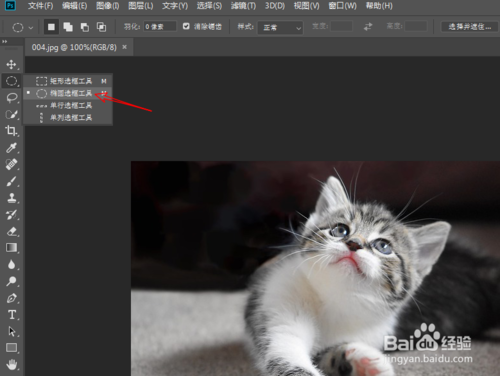The height and width of the screenshot is (376, 500).
Task: Open the 样式 style dropdown
Action: pos(280,28)
